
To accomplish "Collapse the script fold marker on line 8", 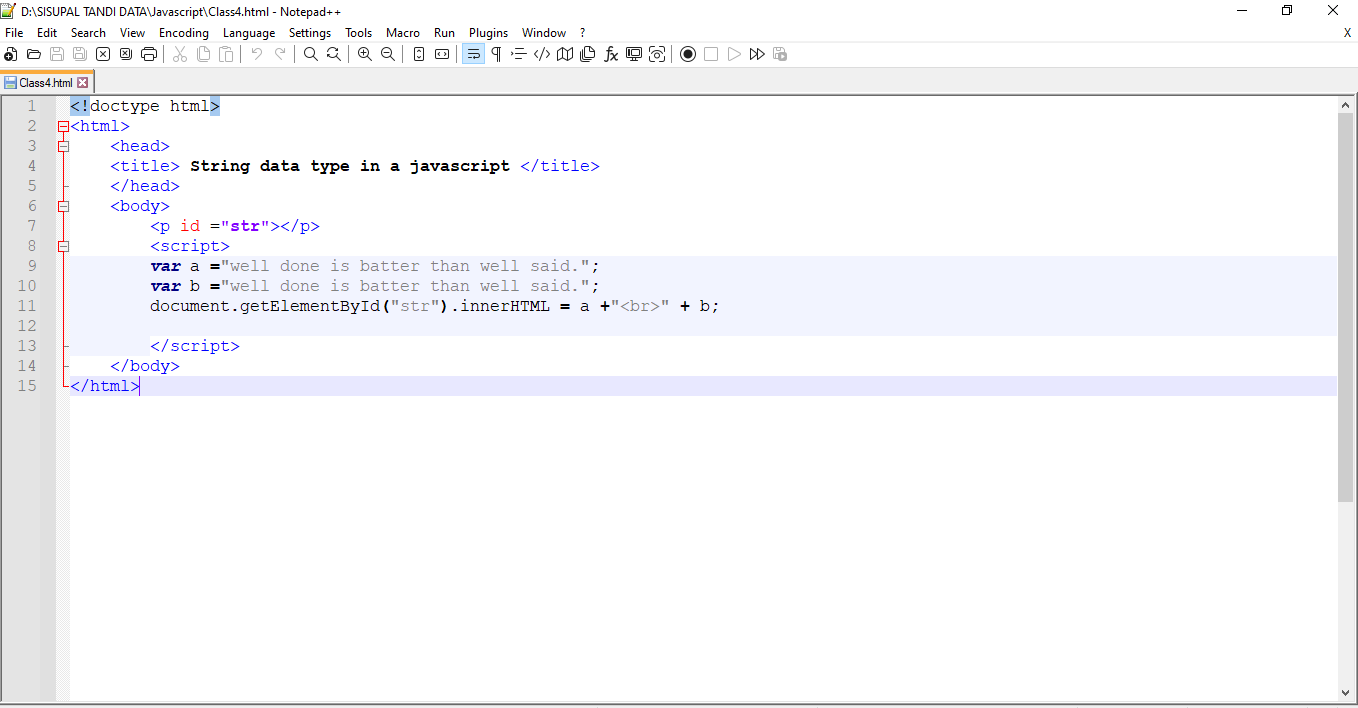I will pyautogui.click(x=64, y=246).
